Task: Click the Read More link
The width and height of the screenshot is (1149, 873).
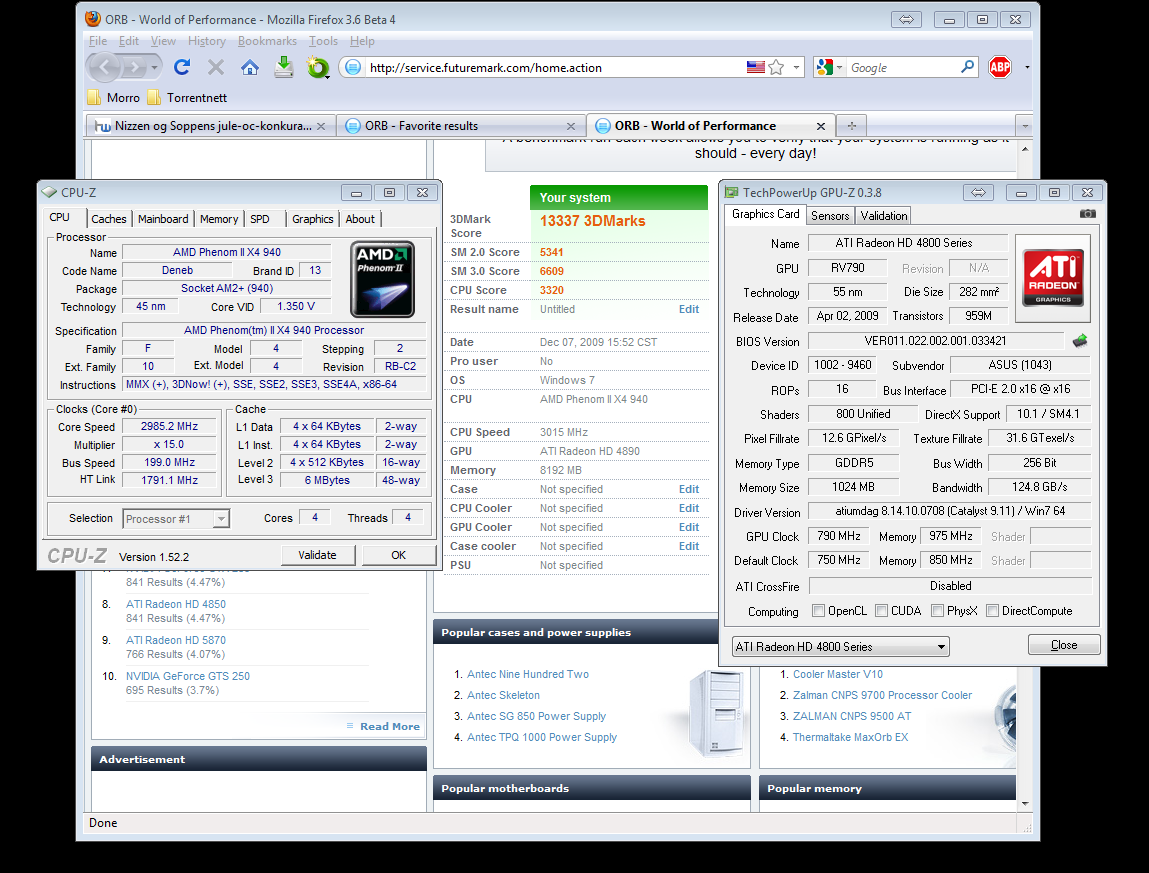Action: 389,726
